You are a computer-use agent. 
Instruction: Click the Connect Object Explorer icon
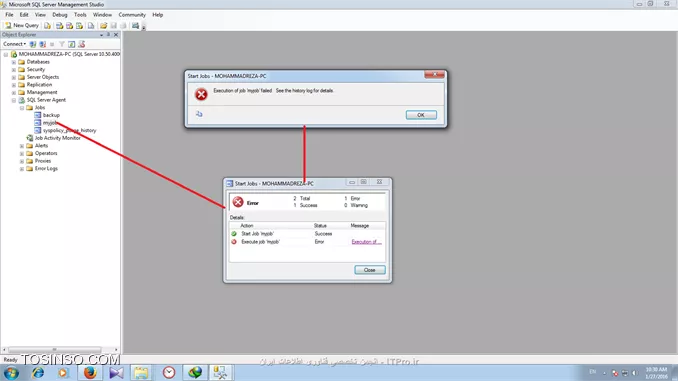pos(33,44)
